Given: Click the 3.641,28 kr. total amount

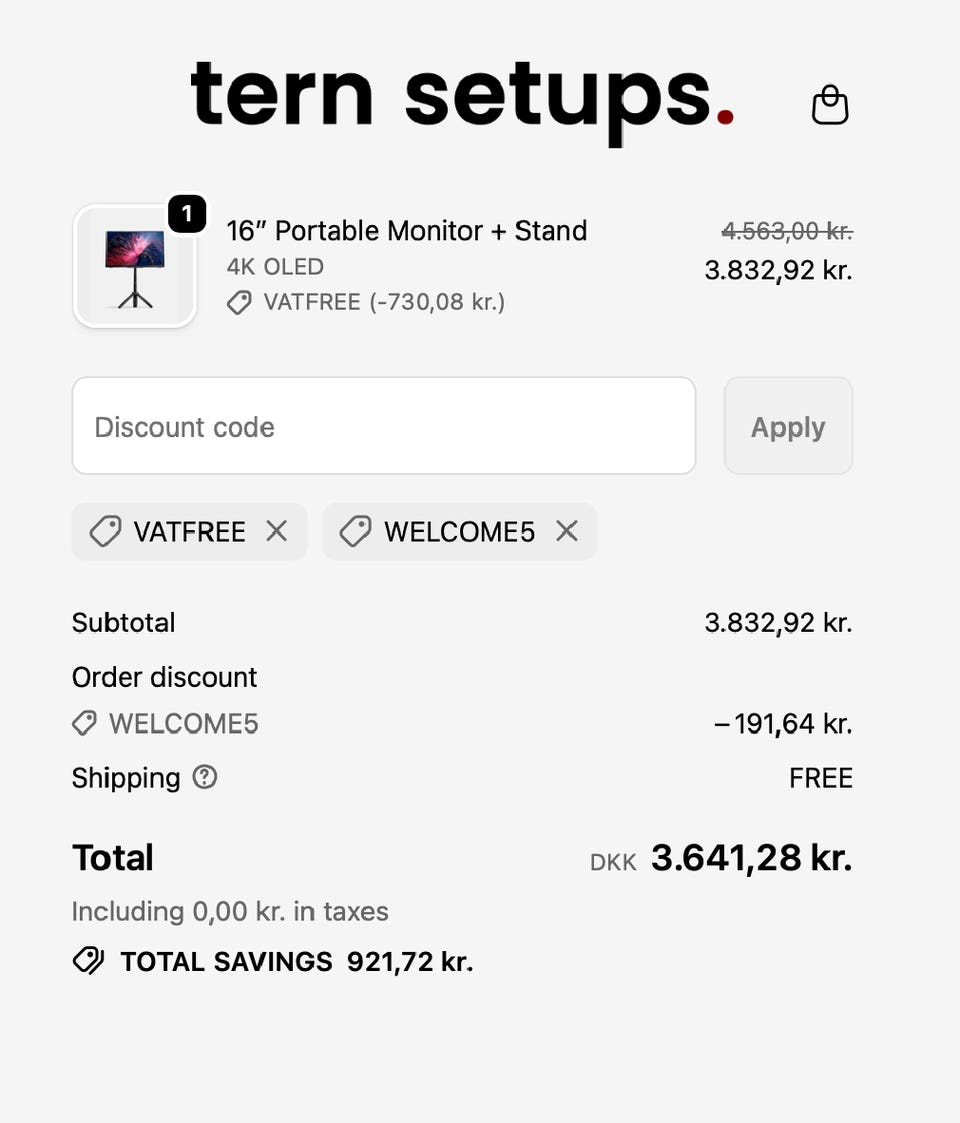Looking at the screenshot, I should pos(751,858).
